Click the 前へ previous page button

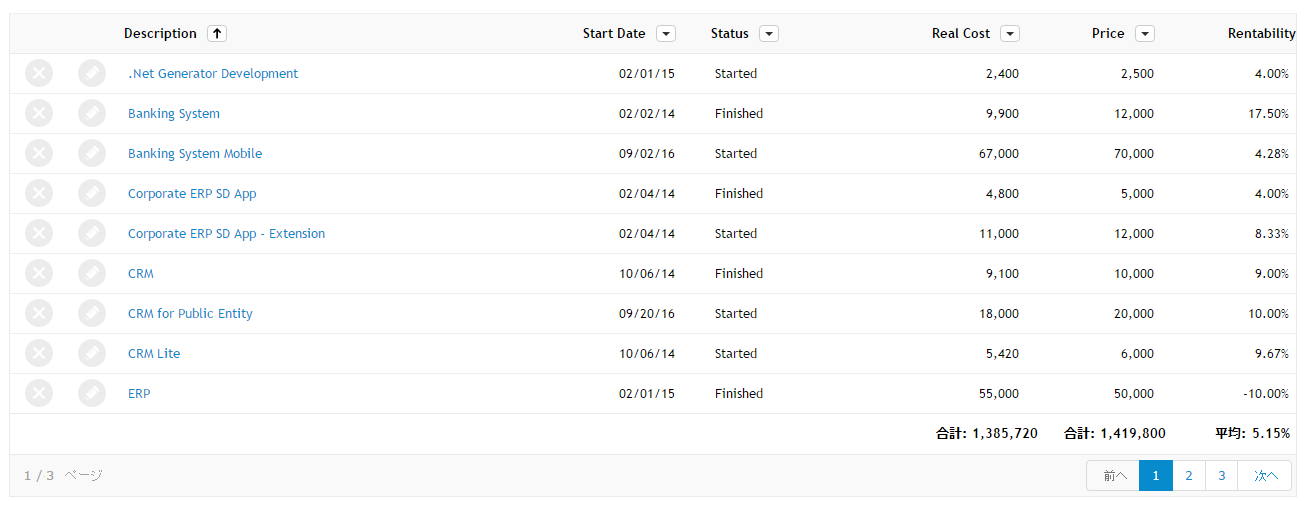pyautogui.click(x=1114, y=476)
